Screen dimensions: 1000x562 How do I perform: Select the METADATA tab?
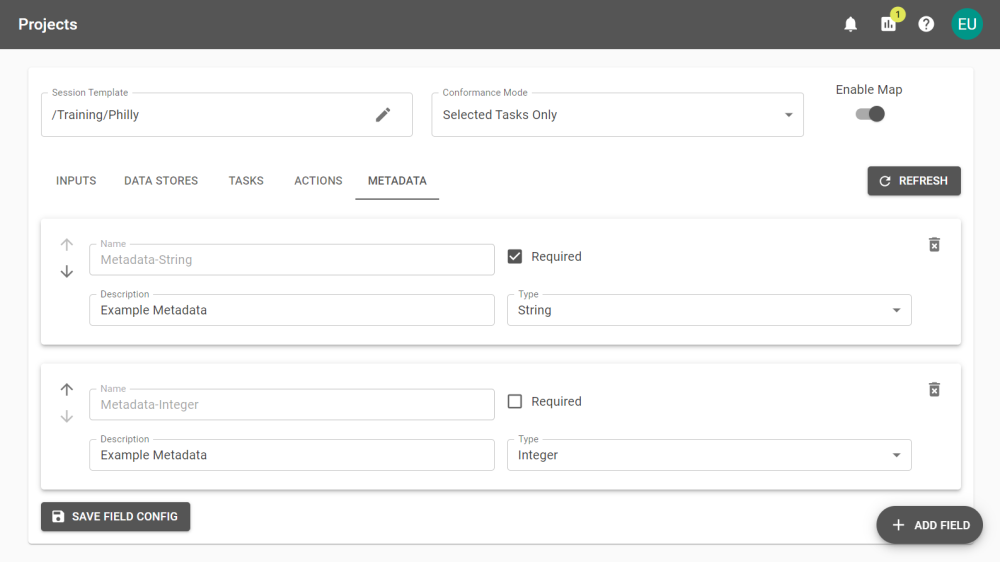tap(397, 181)
